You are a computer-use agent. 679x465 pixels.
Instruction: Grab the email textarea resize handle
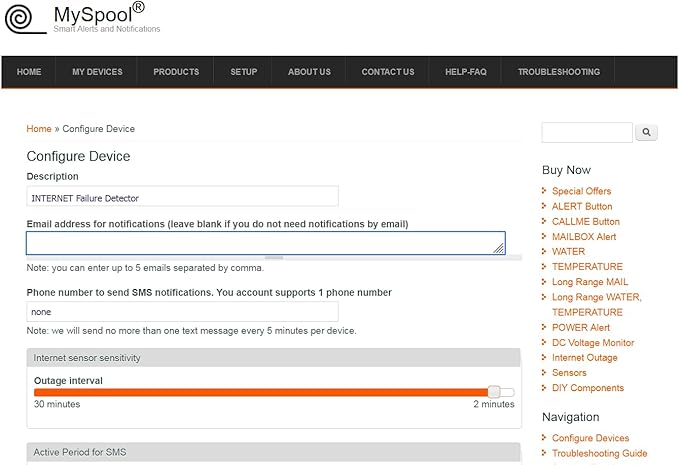[498, 248]
